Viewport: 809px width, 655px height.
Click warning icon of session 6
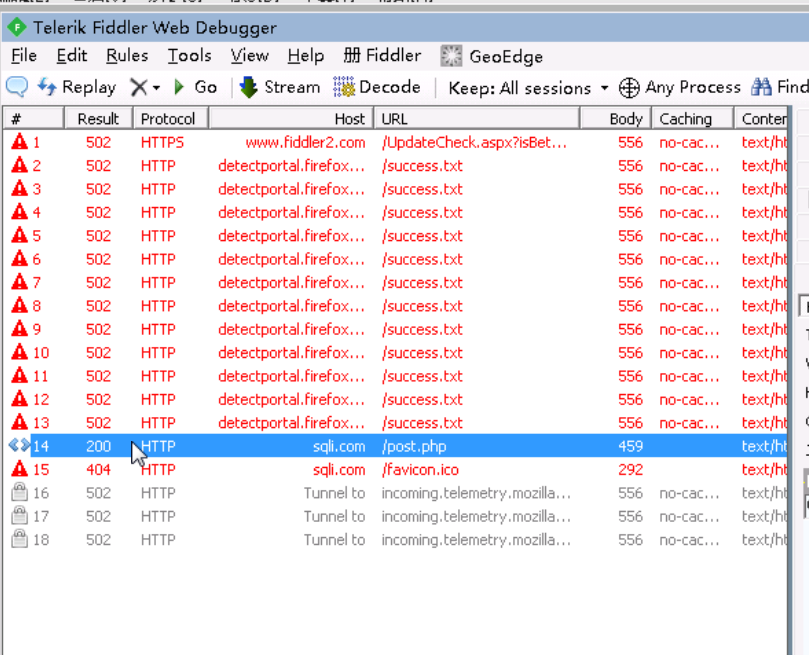(20, 258)
